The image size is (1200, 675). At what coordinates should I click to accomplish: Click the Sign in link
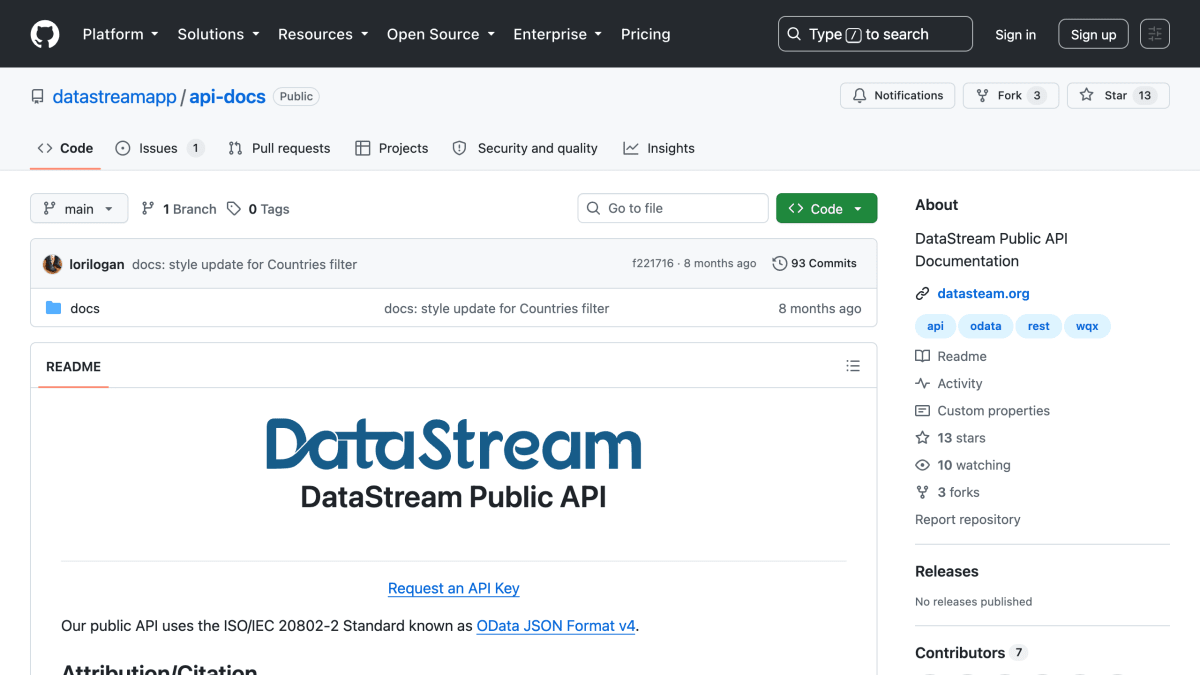point(1015,34)
